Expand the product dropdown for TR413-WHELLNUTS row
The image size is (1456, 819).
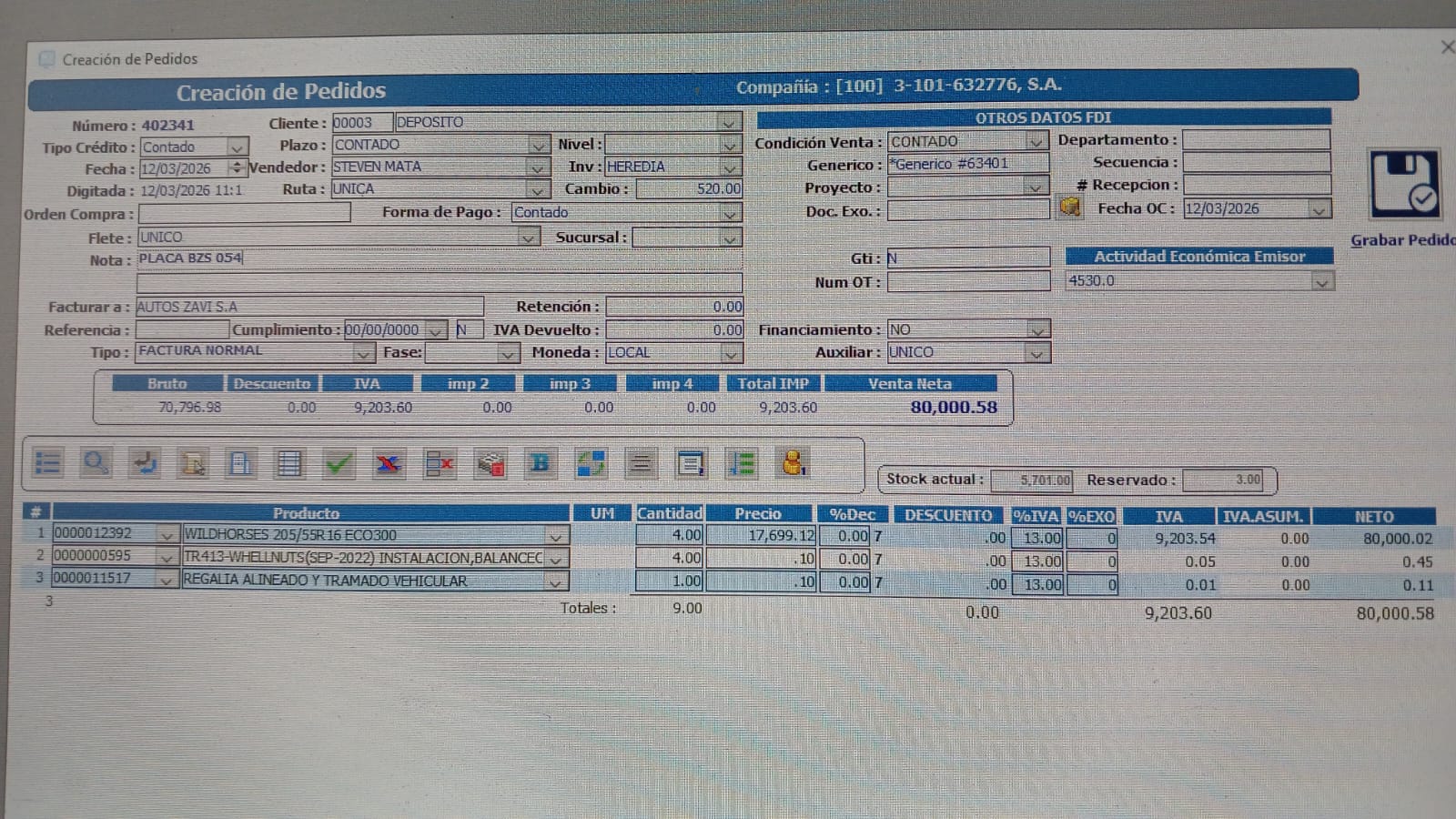coord(556,559)
